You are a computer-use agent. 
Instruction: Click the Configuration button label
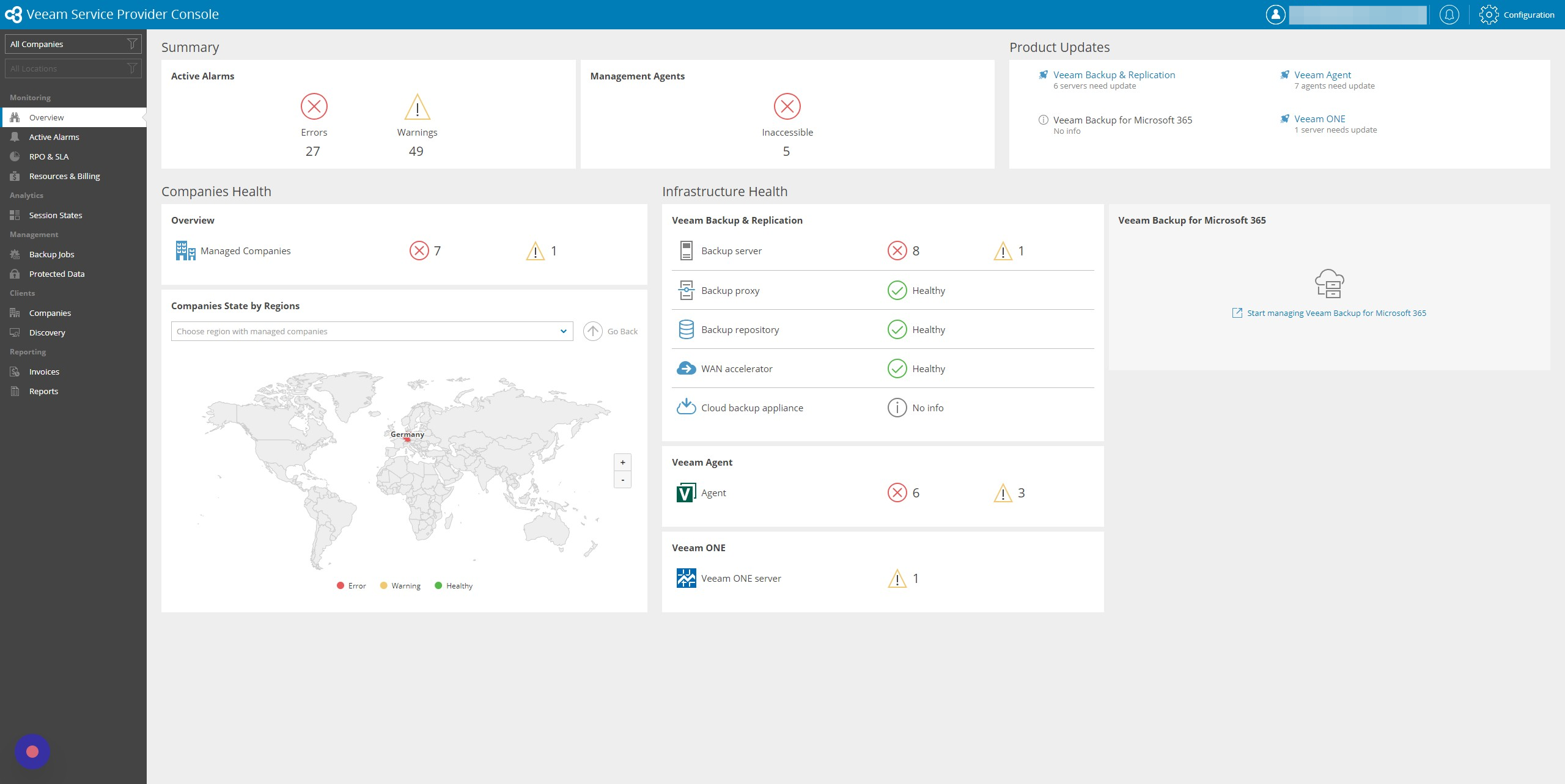1528,15
